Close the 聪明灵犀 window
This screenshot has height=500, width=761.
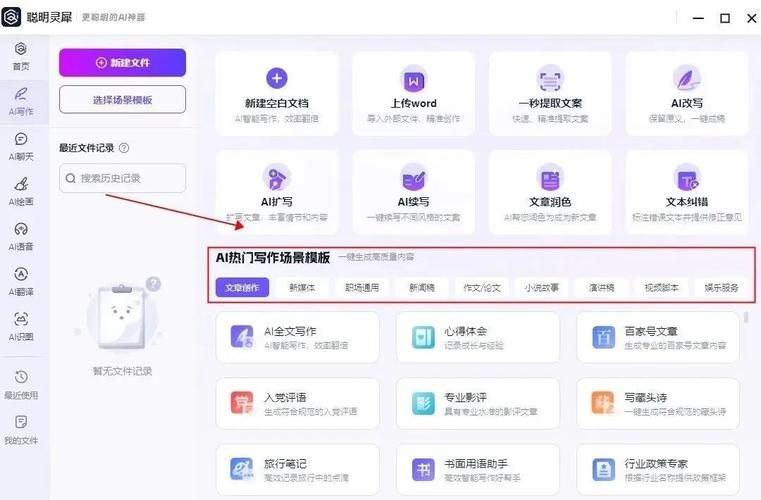click(x=752, y=18)
